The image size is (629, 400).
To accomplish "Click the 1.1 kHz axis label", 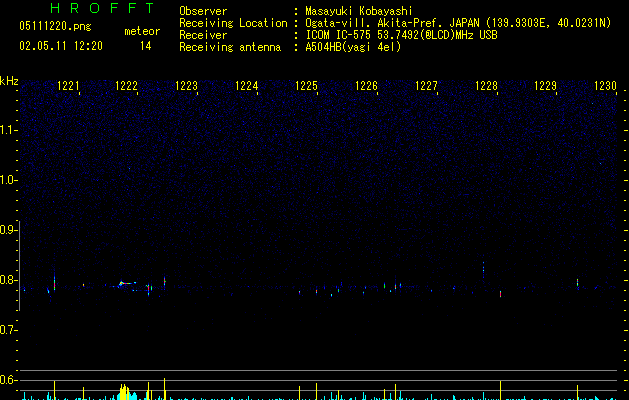I will (9, 130).
